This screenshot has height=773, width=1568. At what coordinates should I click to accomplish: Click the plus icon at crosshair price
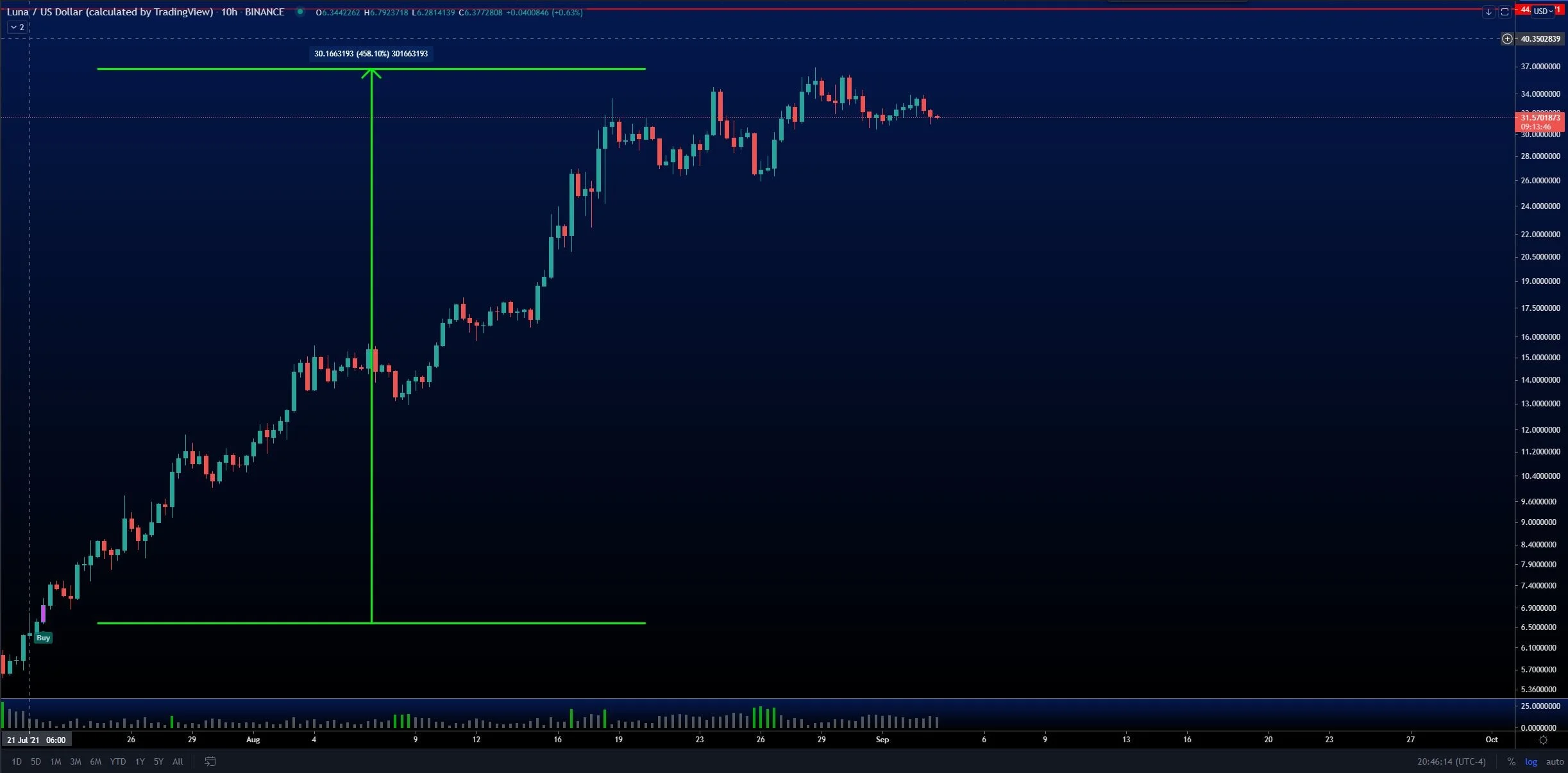(x=1507, y=39)
